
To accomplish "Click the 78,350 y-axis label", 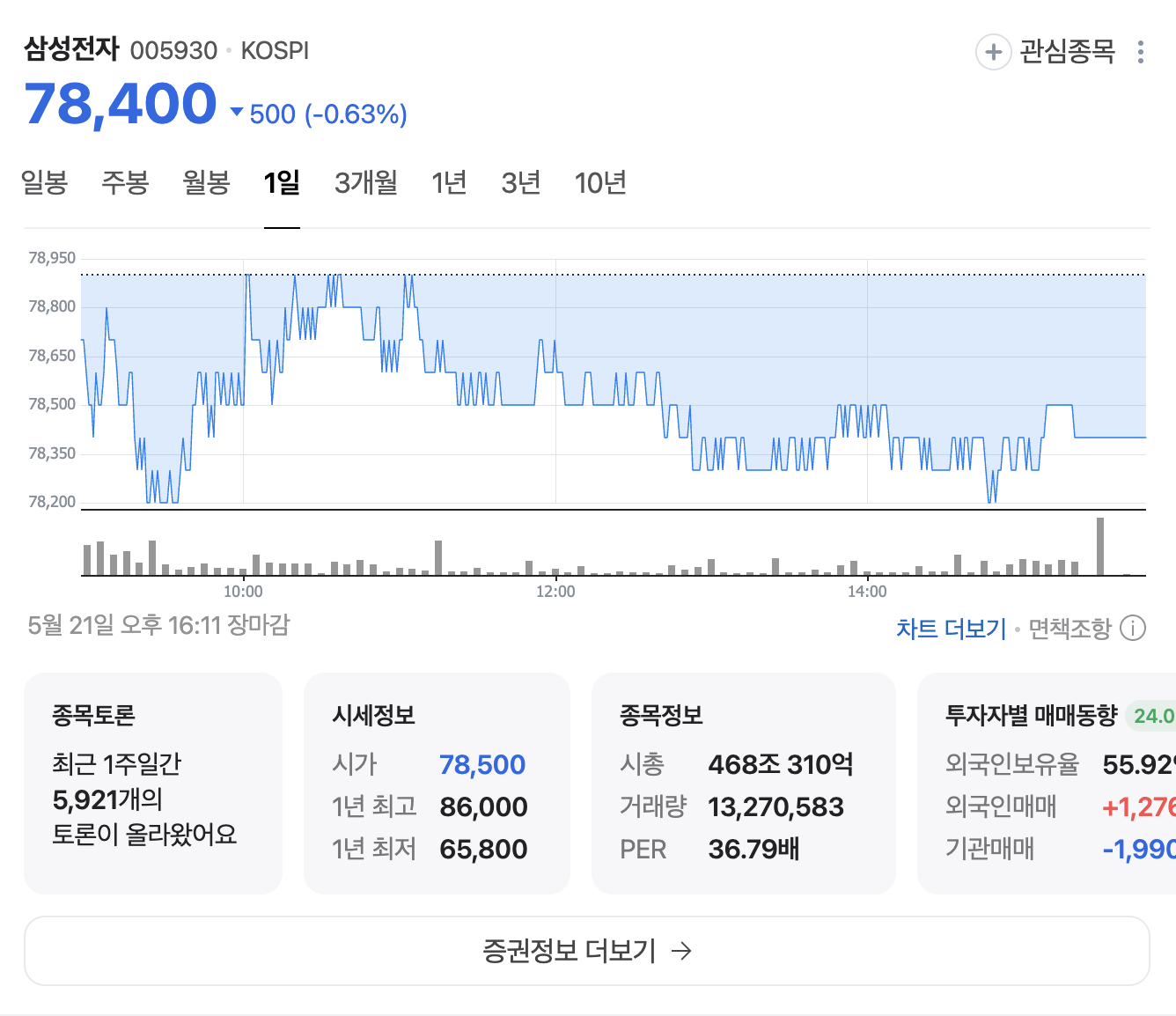I will pyautogui.click(x=52, y=453).
